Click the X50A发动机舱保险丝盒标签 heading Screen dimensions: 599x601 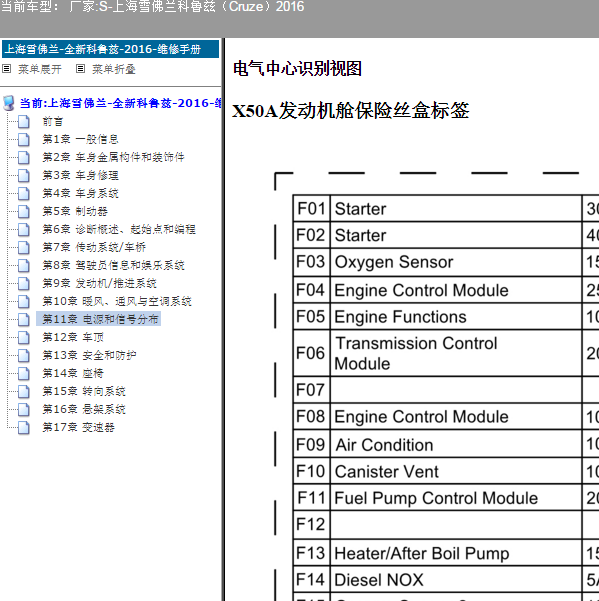coord(350,111)
